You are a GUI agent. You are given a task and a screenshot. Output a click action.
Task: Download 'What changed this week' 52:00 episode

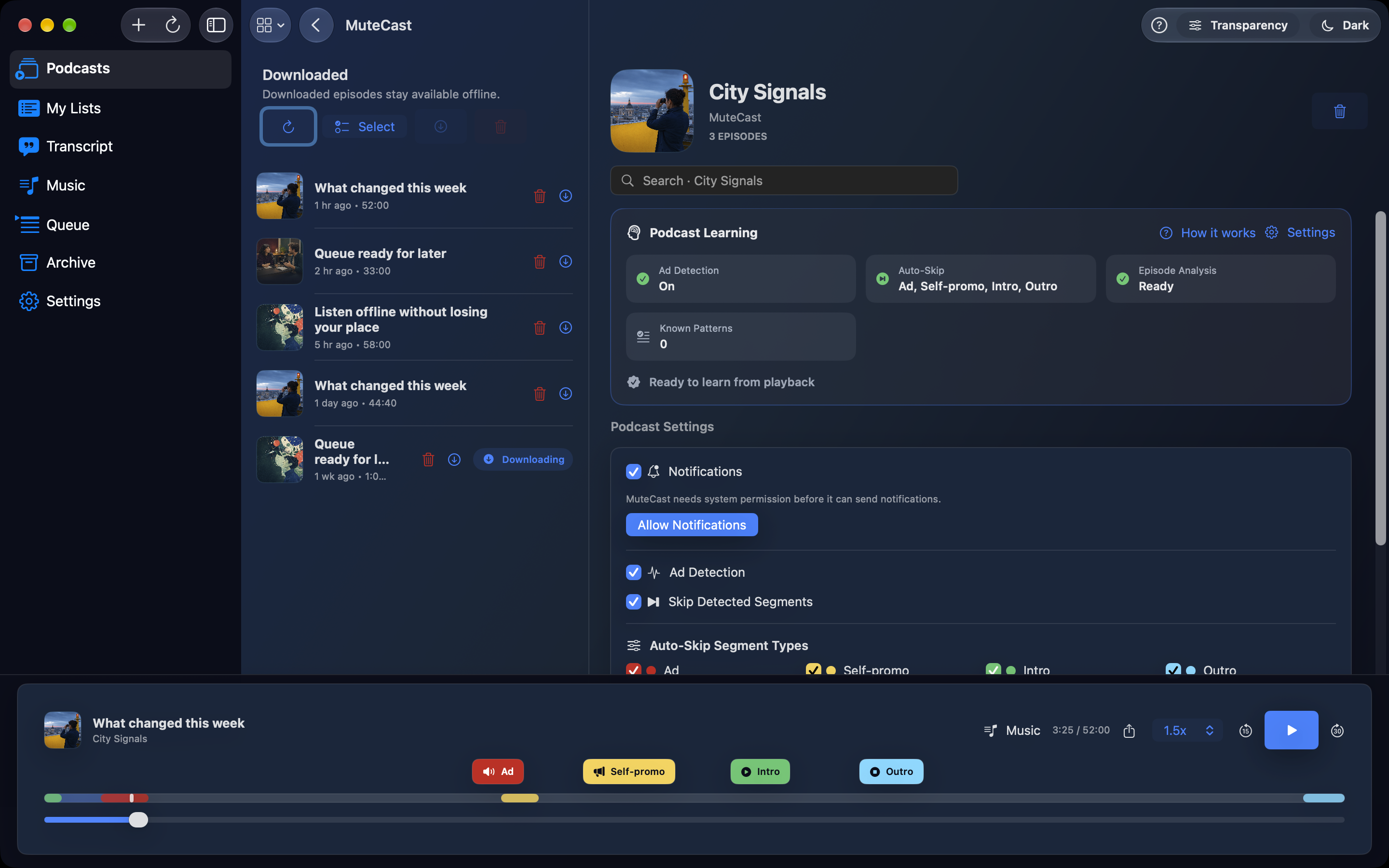point(565,196)
